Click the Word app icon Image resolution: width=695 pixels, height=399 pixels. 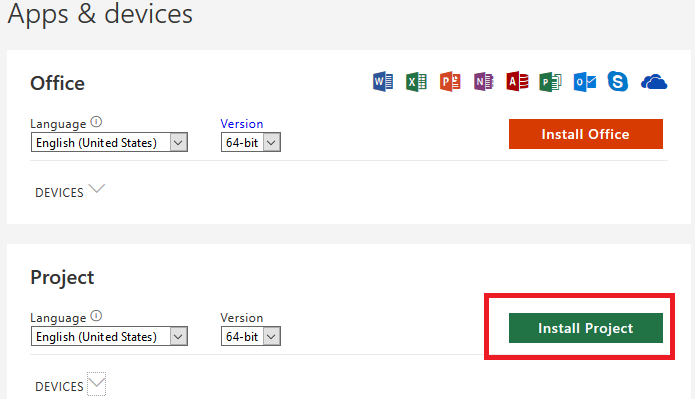tap(383, 82)
